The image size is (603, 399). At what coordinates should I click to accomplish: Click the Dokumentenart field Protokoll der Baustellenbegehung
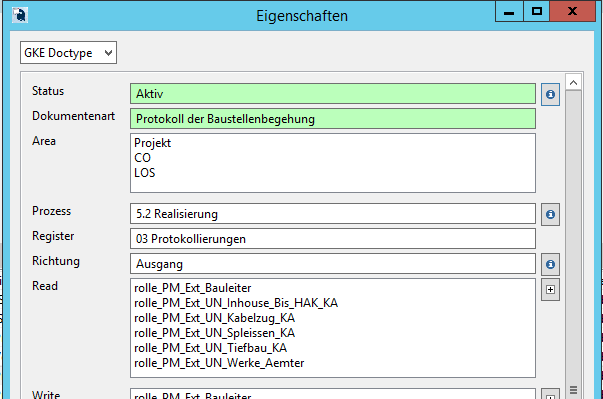[333, 119]
